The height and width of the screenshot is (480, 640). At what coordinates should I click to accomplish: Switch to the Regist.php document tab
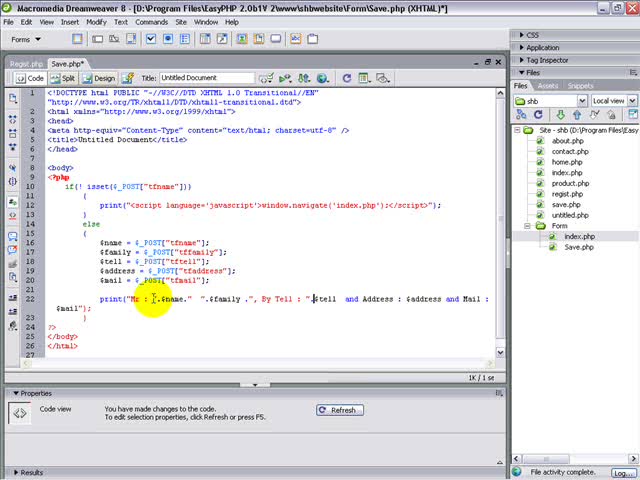click(x=24, y=63)
